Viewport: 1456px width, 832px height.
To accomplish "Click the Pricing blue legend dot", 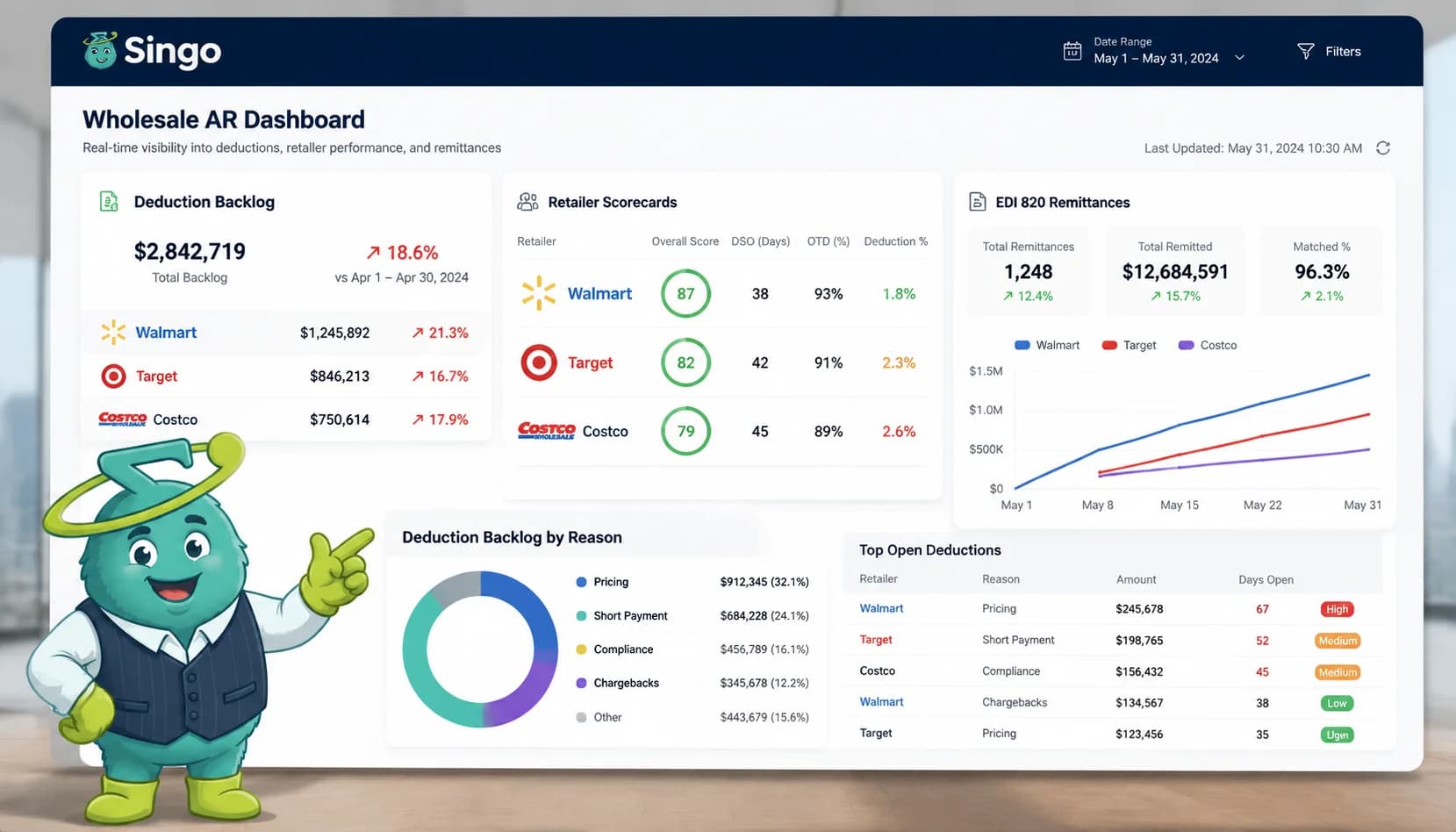I will [581, 582].
